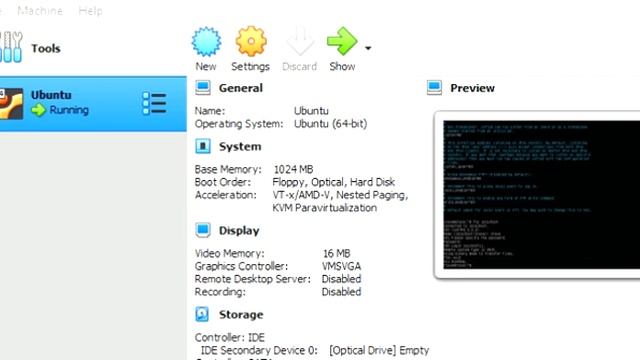Select the Tools wrench icon
Viewport: 640px width, 360px height.
click(11, 47)
